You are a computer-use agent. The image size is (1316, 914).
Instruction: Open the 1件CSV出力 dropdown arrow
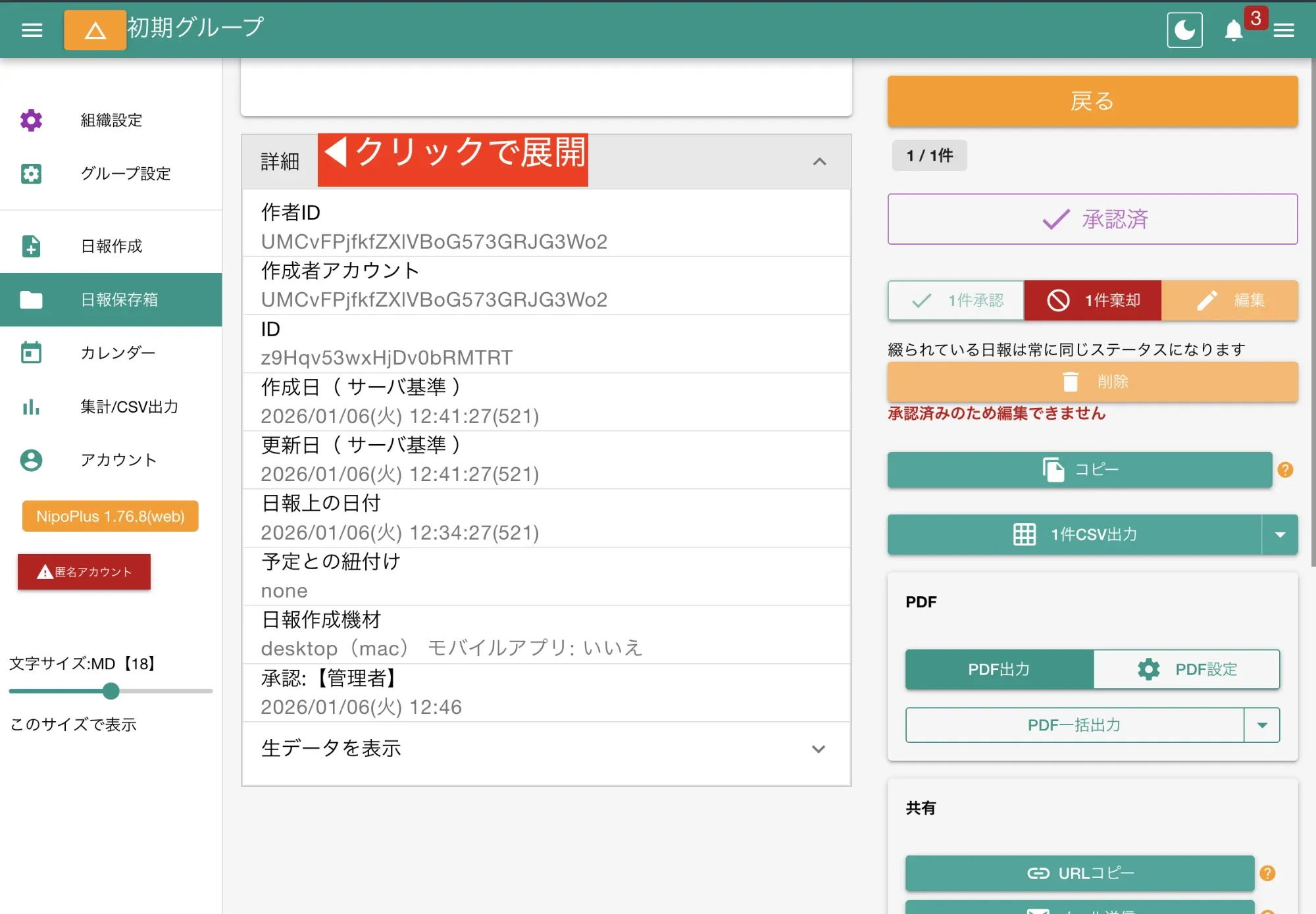pos(1280,534)
